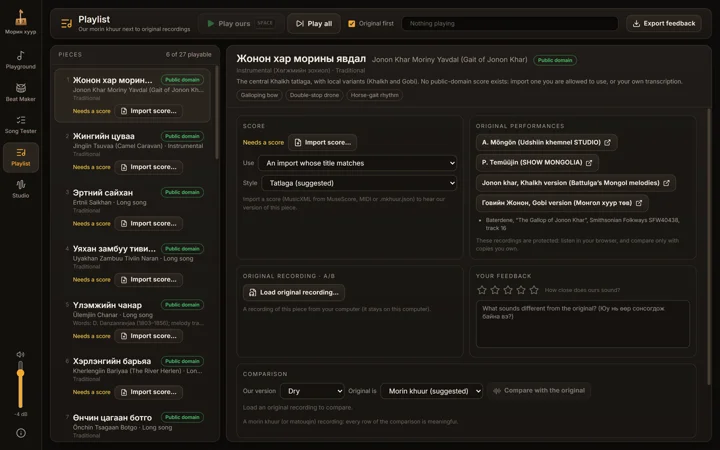720x450 pixels.
Task: Rate two stars in Your Feedback
Action: pyautogui.click(x=495, y=290)
